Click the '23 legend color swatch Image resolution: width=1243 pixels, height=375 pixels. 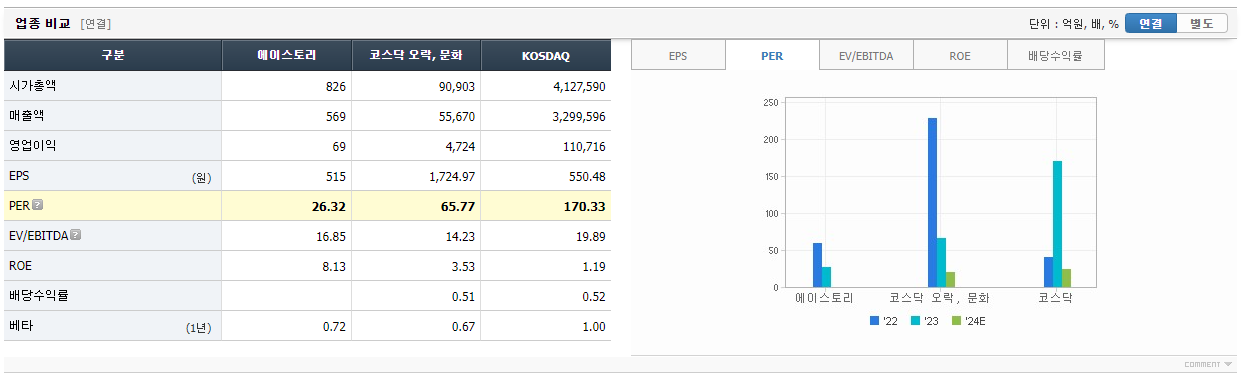pos(915,321)
